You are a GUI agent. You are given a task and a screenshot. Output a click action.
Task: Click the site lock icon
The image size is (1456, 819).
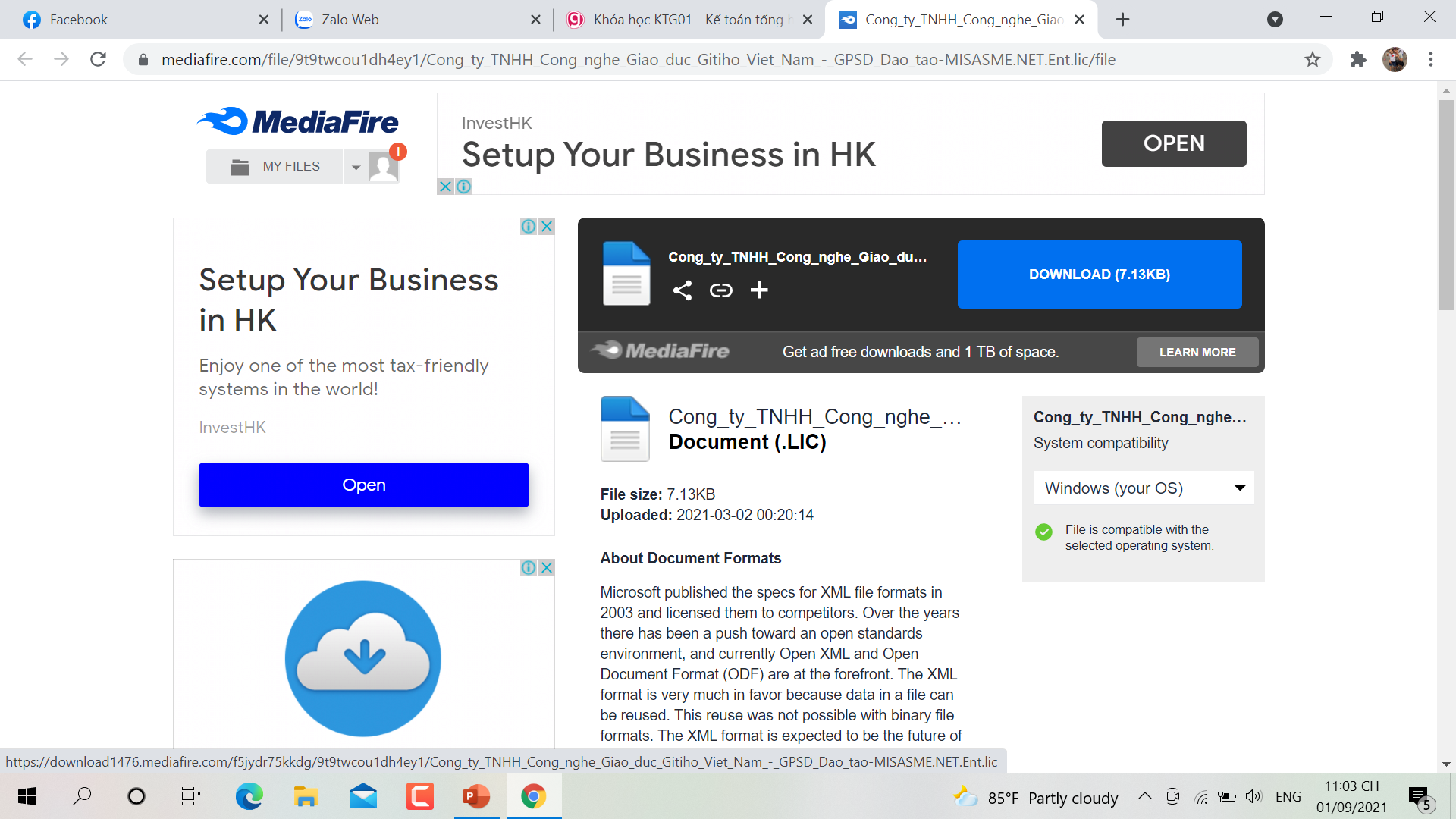coord(143,59)
